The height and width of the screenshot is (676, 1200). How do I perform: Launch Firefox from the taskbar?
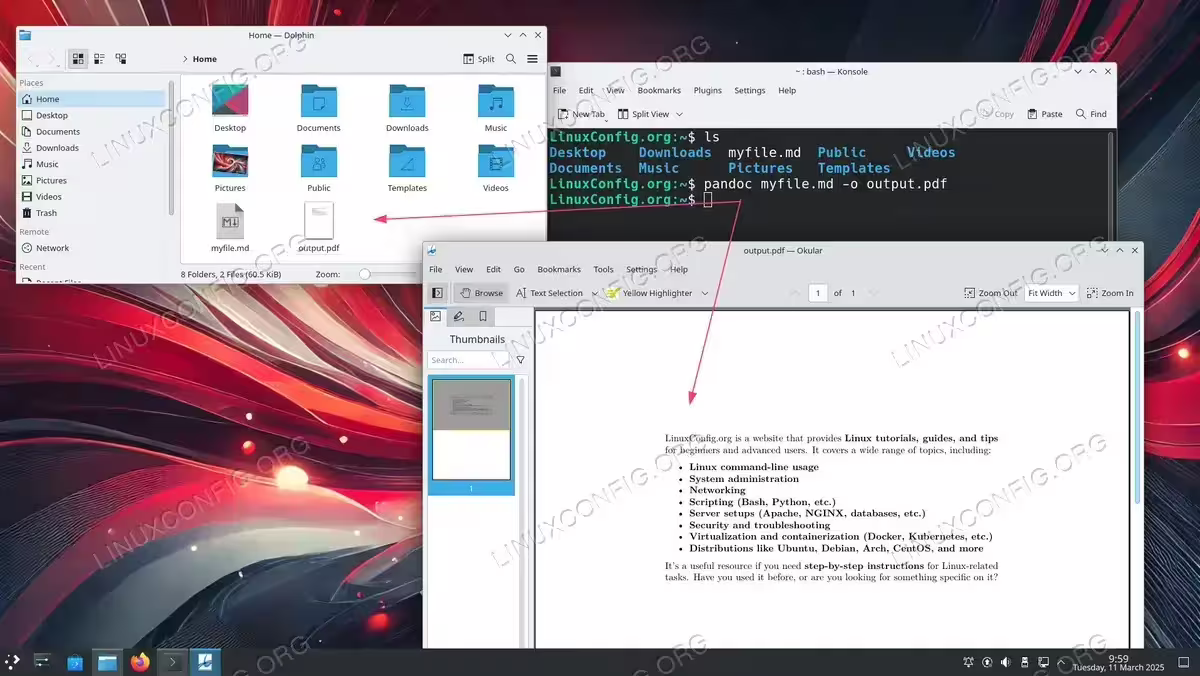coord(139,662)
